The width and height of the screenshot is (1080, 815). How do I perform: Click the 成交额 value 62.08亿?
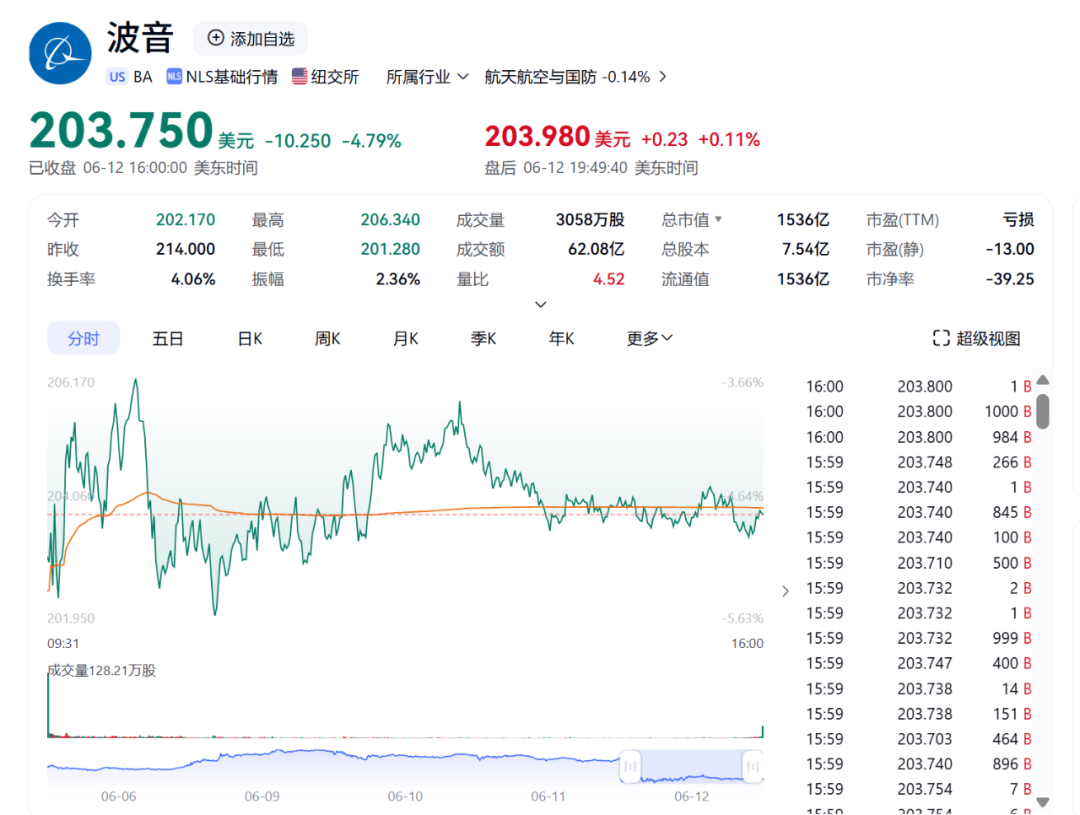(596, 249)
